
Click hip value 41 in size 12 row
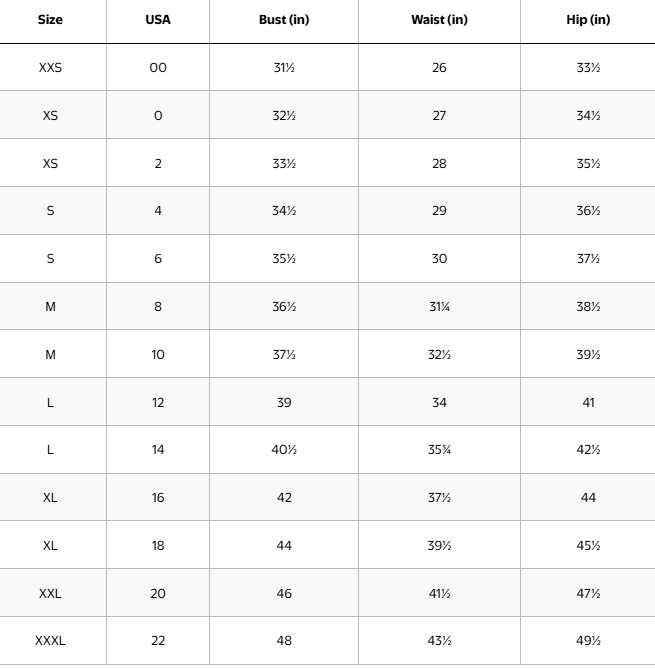(x=588, y=402)
